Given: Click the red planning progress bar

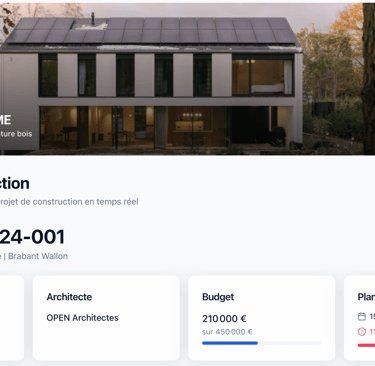Looking at the screenshot, I should pos(366,345).
